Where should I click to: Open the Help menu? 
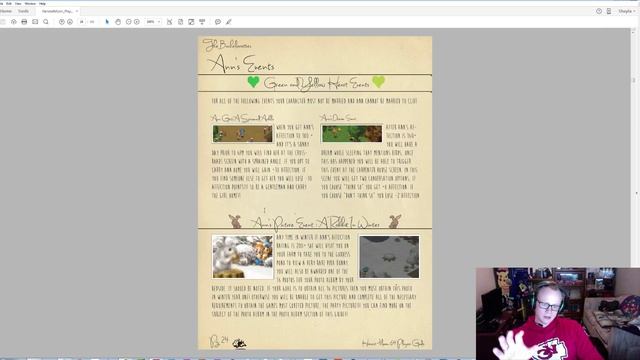pyautogui.click(x=42, y=3)
